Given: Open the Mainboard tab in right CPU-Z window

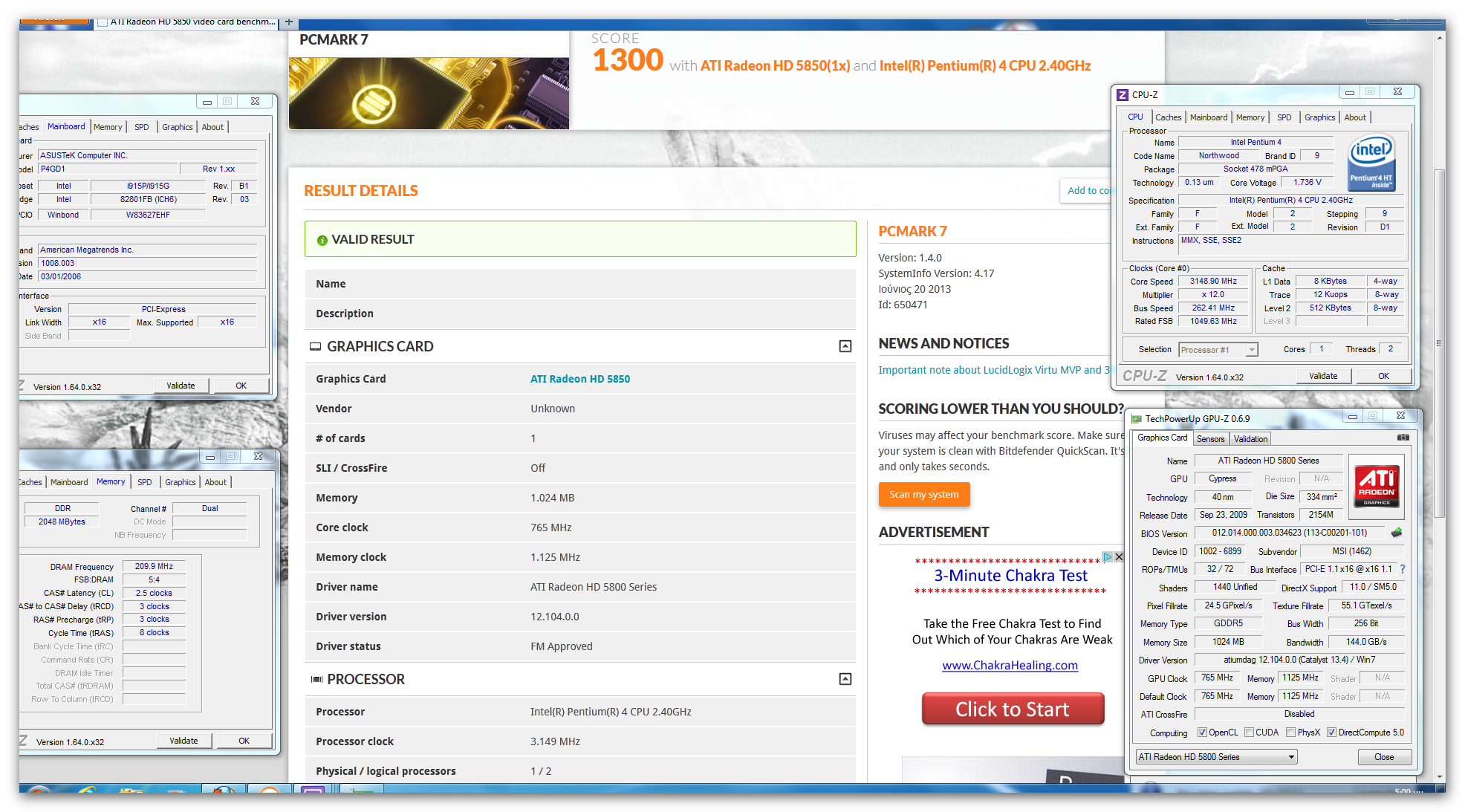Looking at the screenshot, I should point(1208,117).
